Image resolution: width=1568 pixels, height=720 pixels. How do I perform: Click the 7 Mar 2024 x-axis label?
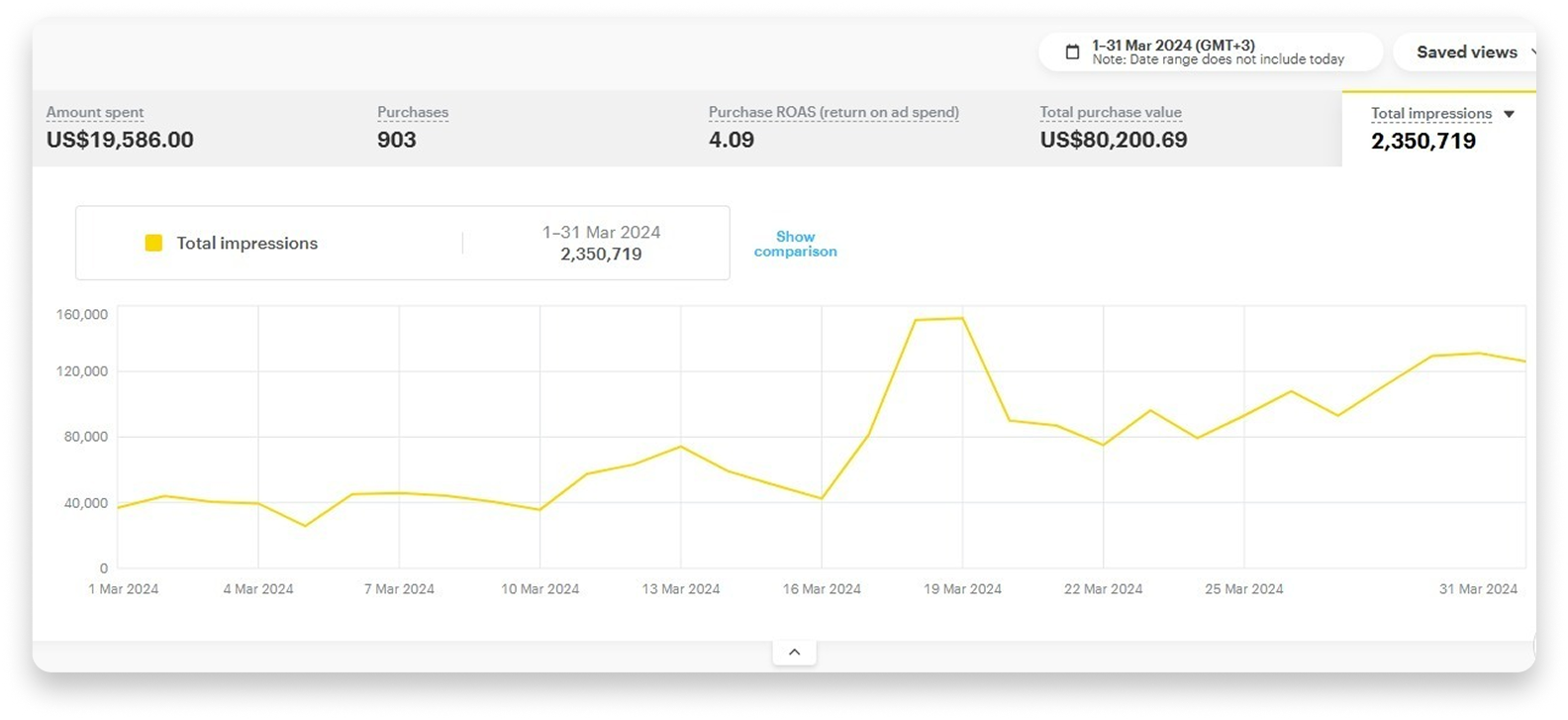(399, 589)
